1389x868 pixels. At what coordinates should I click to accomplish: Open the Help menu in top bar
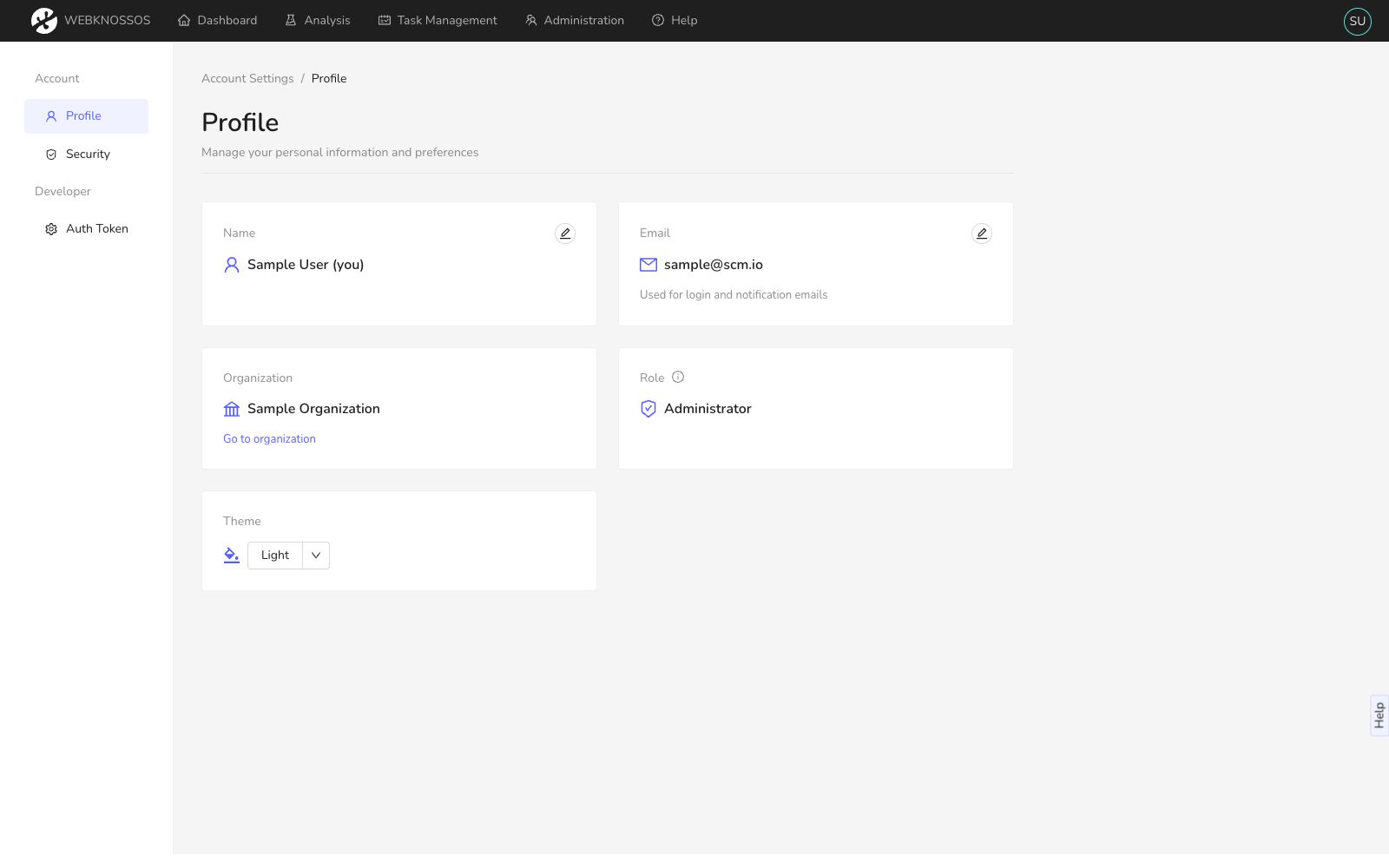click(675, 20)
